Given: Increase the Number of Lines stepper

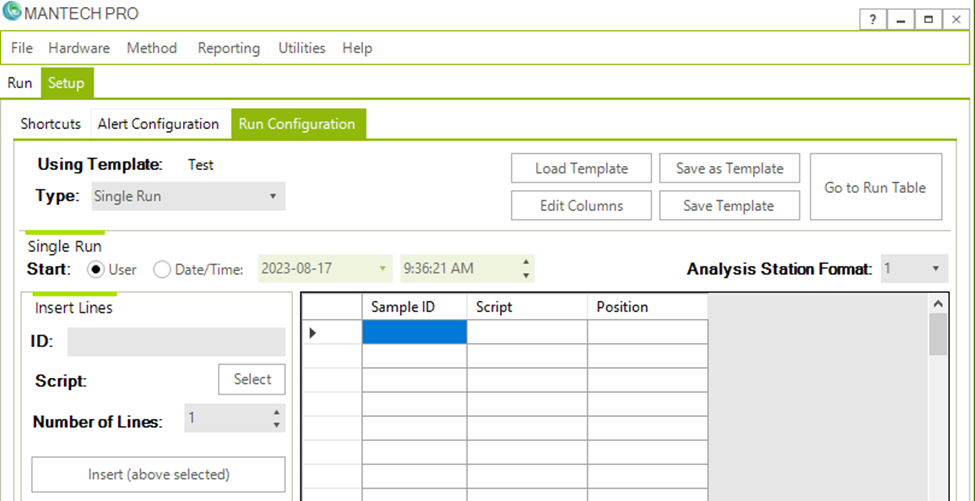Looking at the screenshot, I should coord(276,413).
